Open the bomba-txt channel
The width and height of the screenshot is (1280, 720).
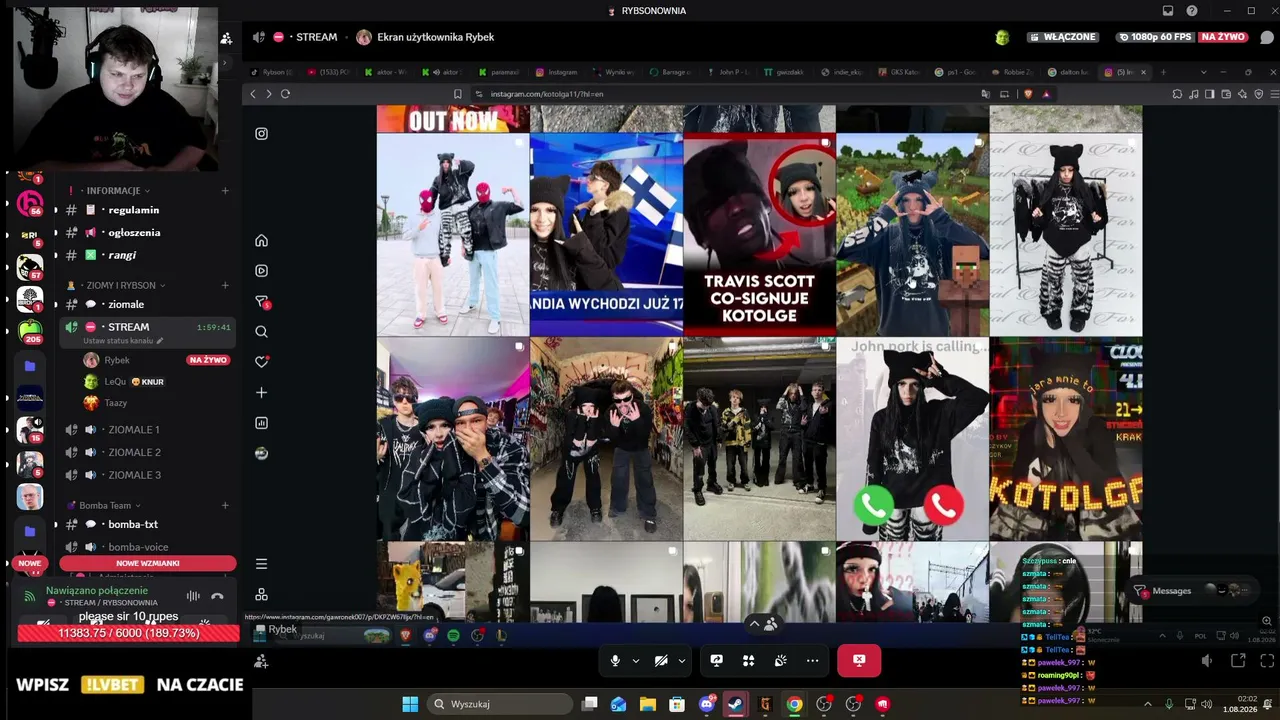(146, 524)
